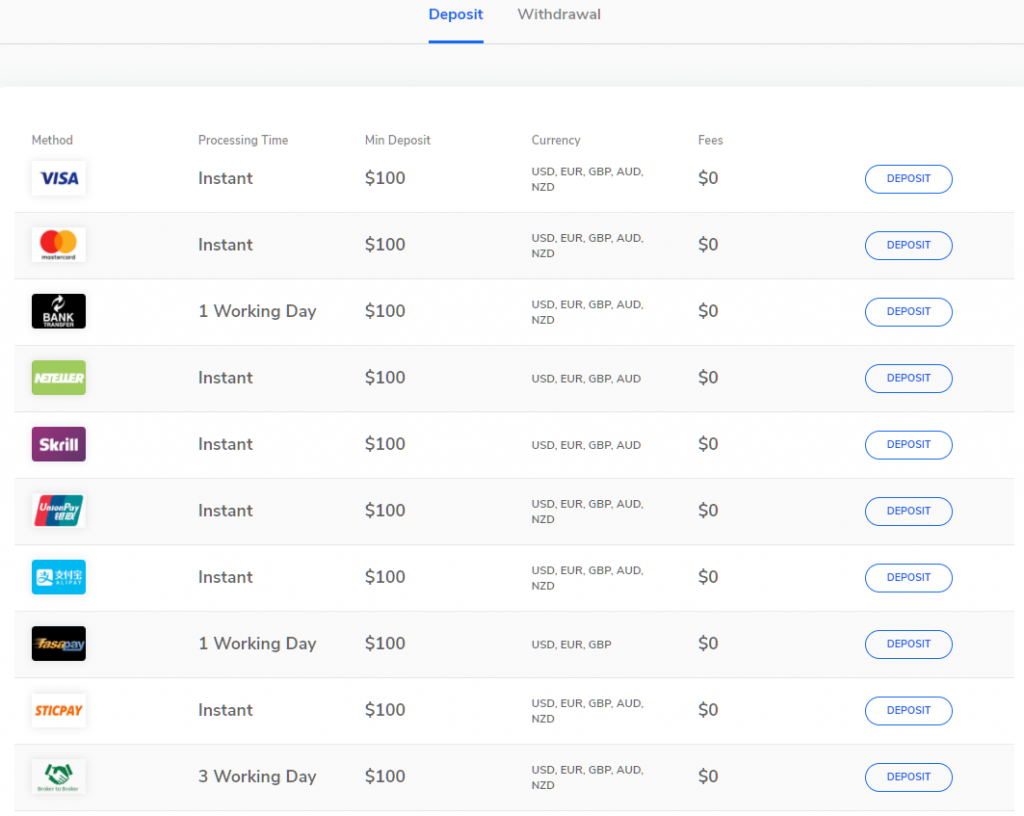The image size is (1024, 816).
Task: Click the Currency column header
Action: [556, 140]
